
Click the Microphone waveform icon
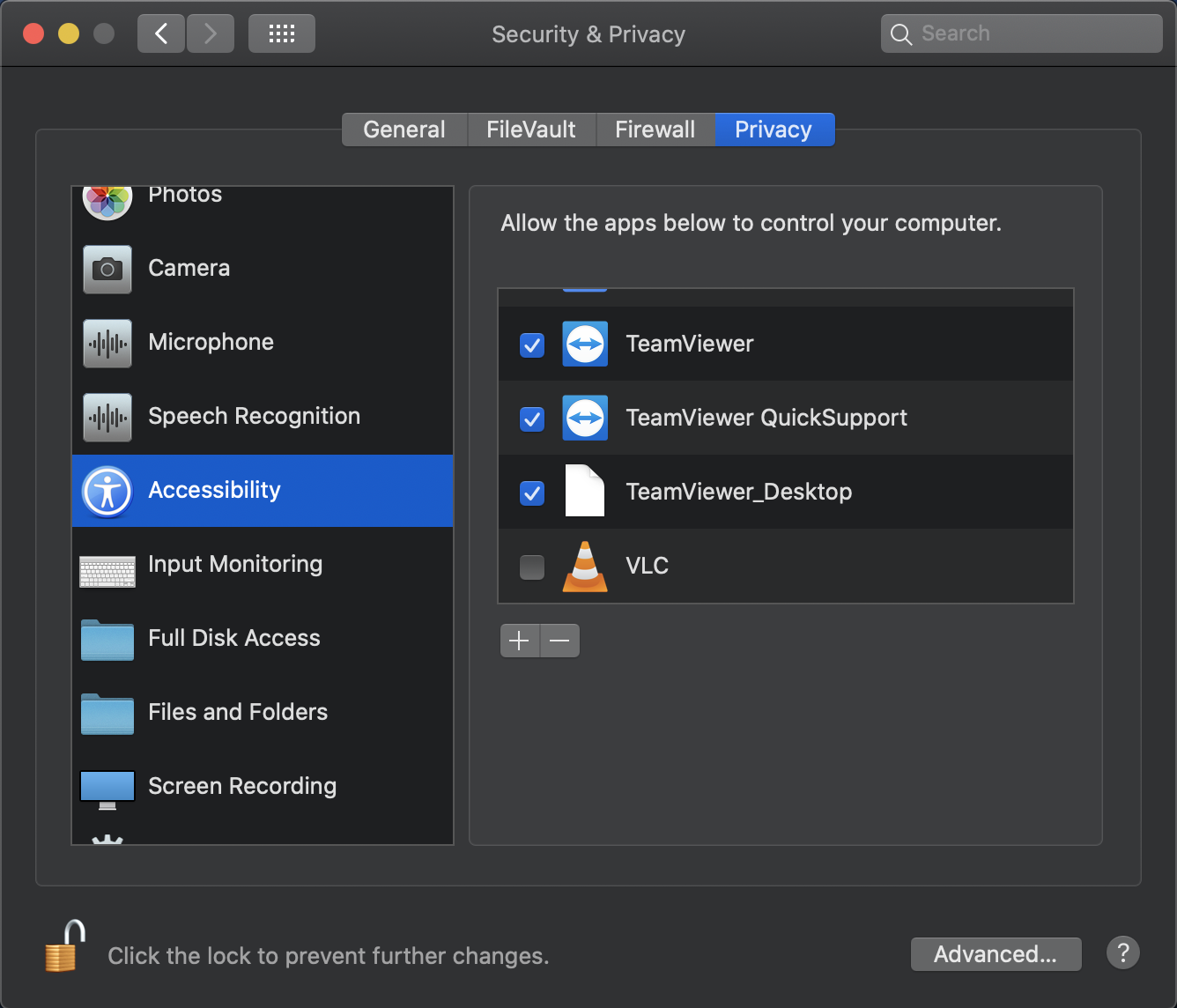107,343
